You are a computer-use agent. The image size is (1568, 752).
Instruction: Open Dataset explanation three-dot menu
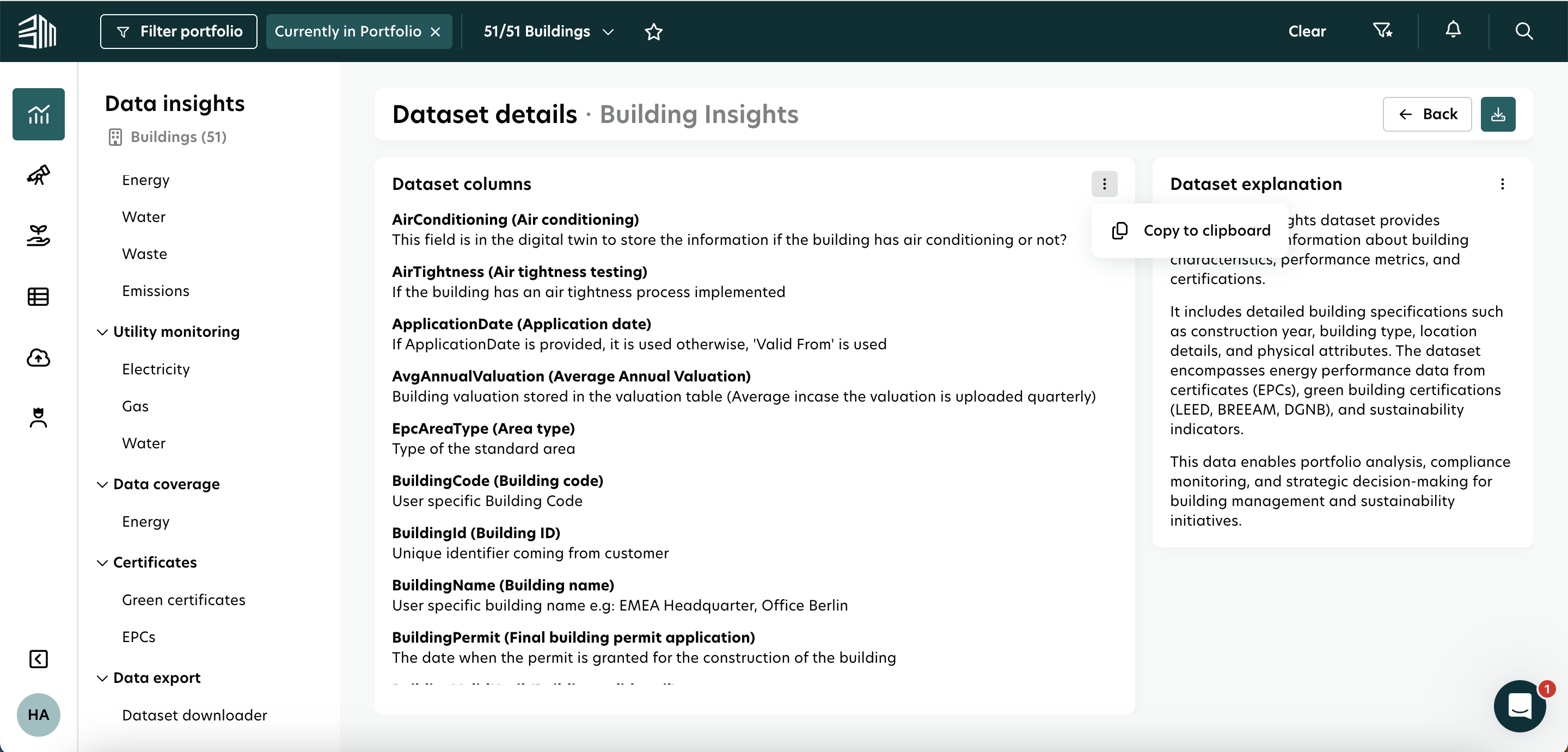pos(1502,184)
